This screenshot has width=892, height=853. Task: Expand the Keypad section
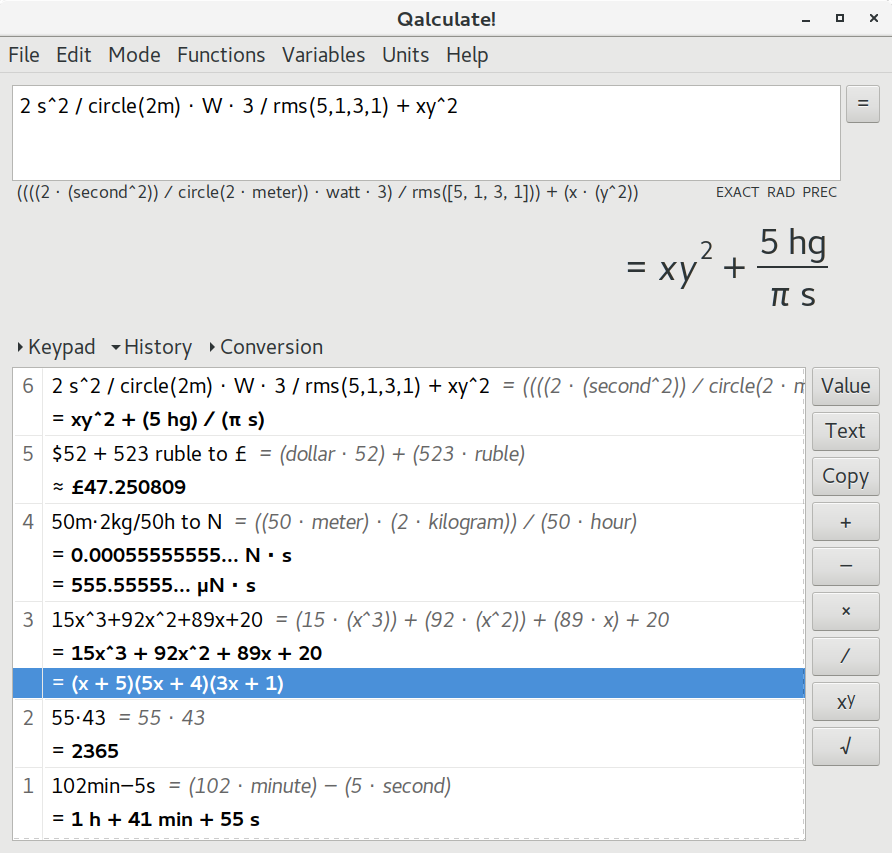[x=56, y=347]
